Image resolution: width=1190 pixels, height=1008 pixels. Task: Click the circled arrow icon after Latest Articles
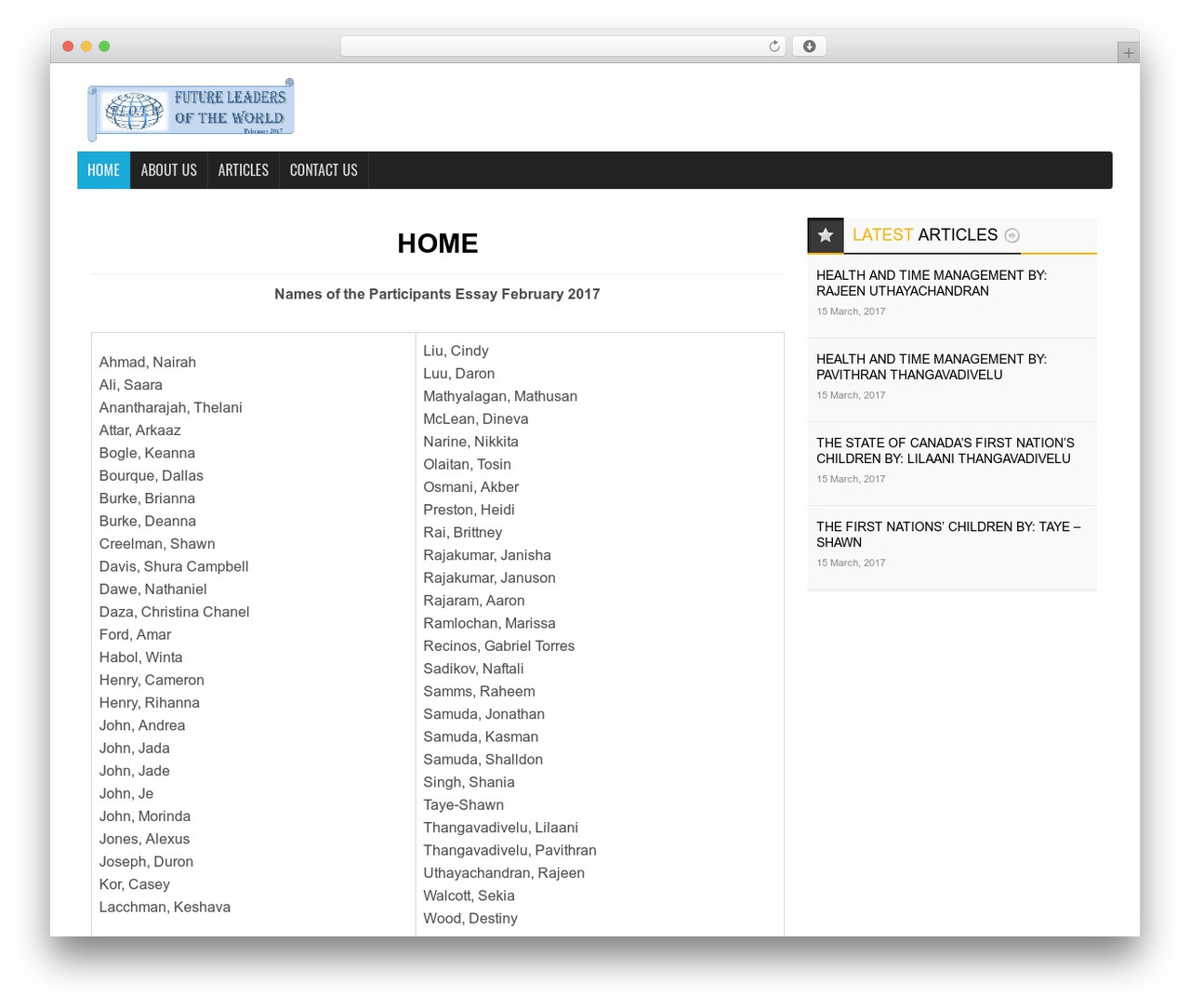click(x=1012, y=235)
